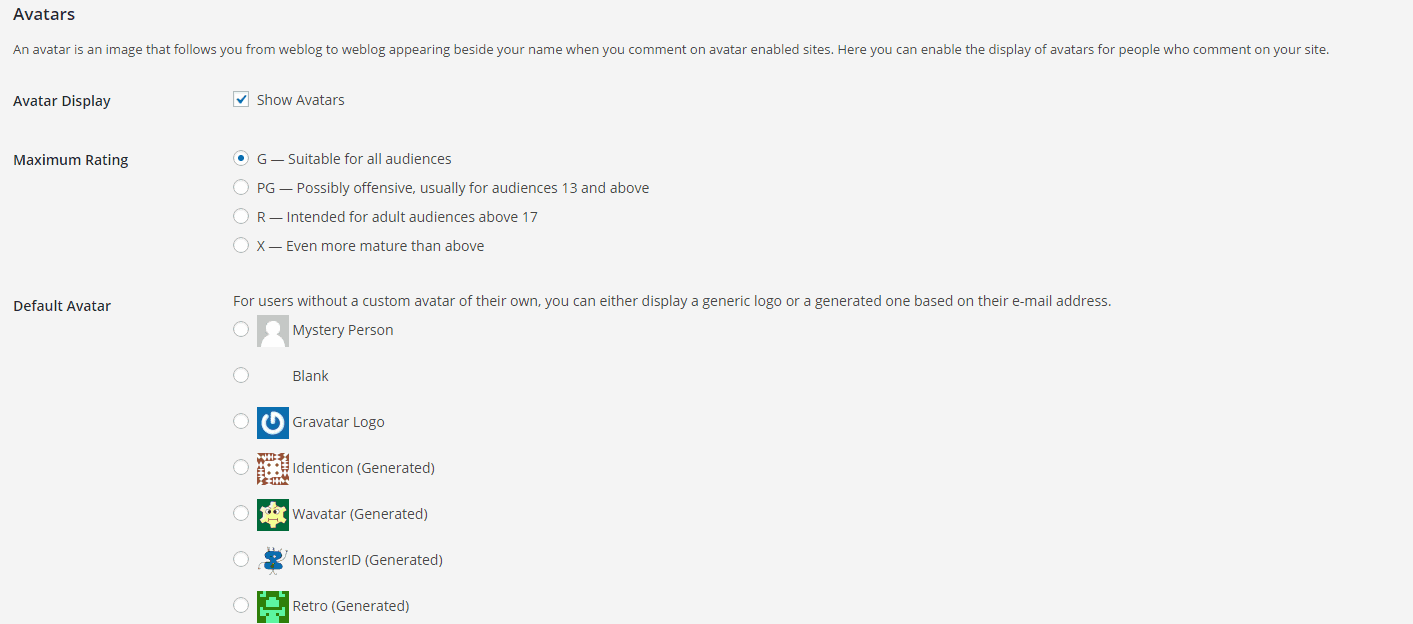Select Wavatar (Generated) radio button
1413x624 pixels.
pyautogui.click(x=241, y=513)
